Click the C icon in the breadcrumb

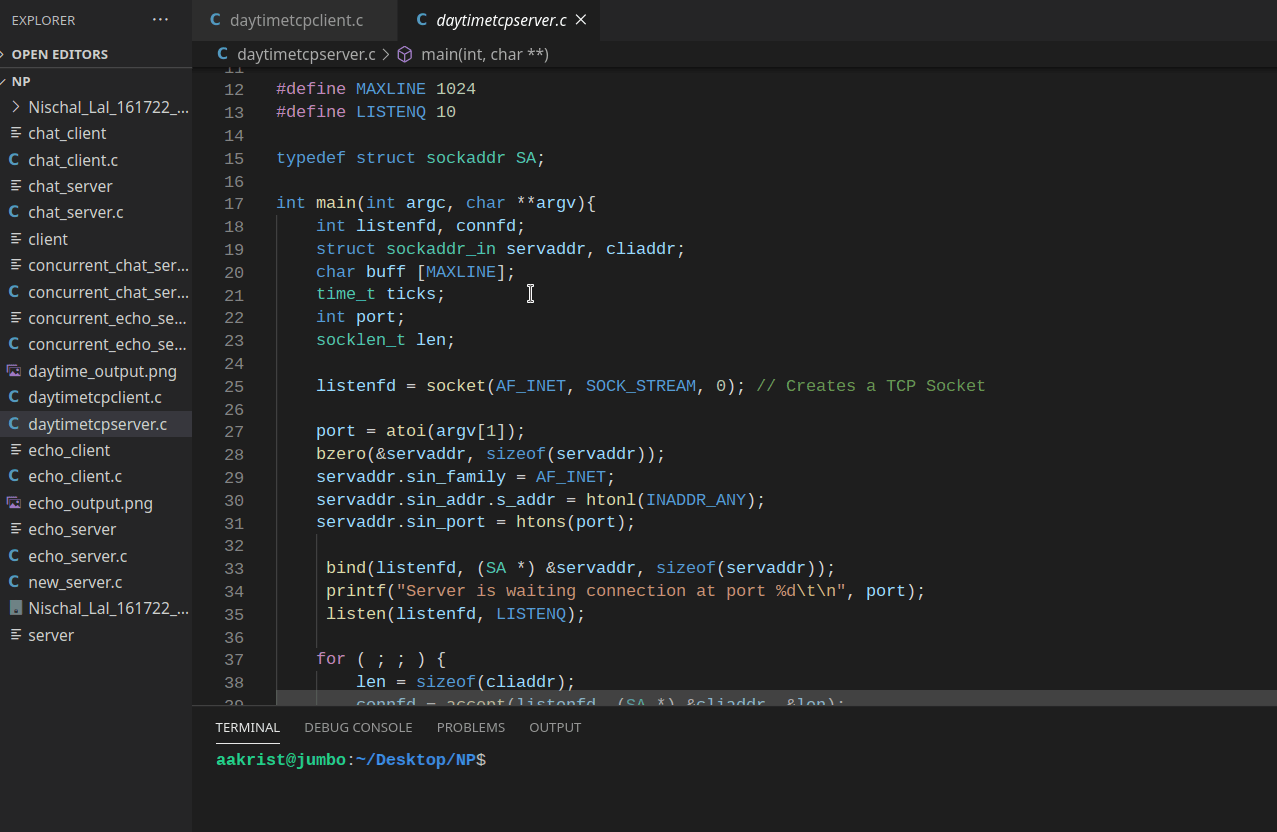coord(222,54)
